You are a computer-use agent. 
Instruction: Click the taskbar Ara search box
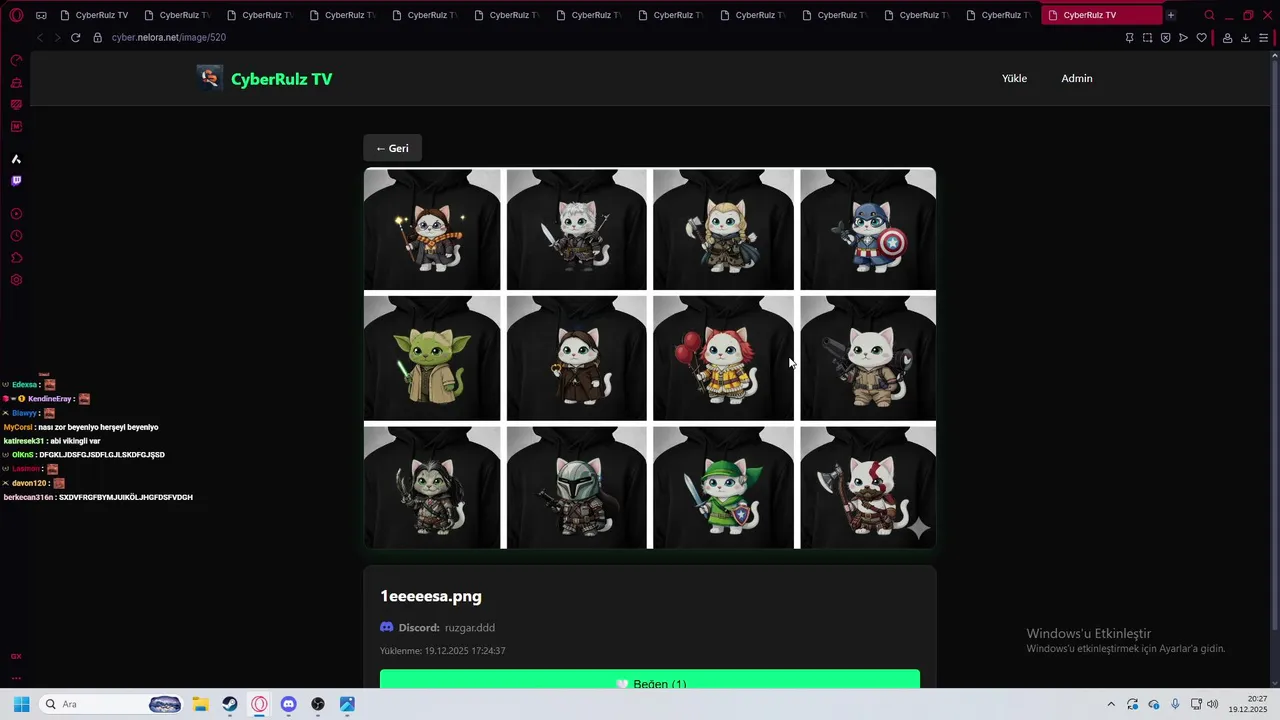coord(112,704)
